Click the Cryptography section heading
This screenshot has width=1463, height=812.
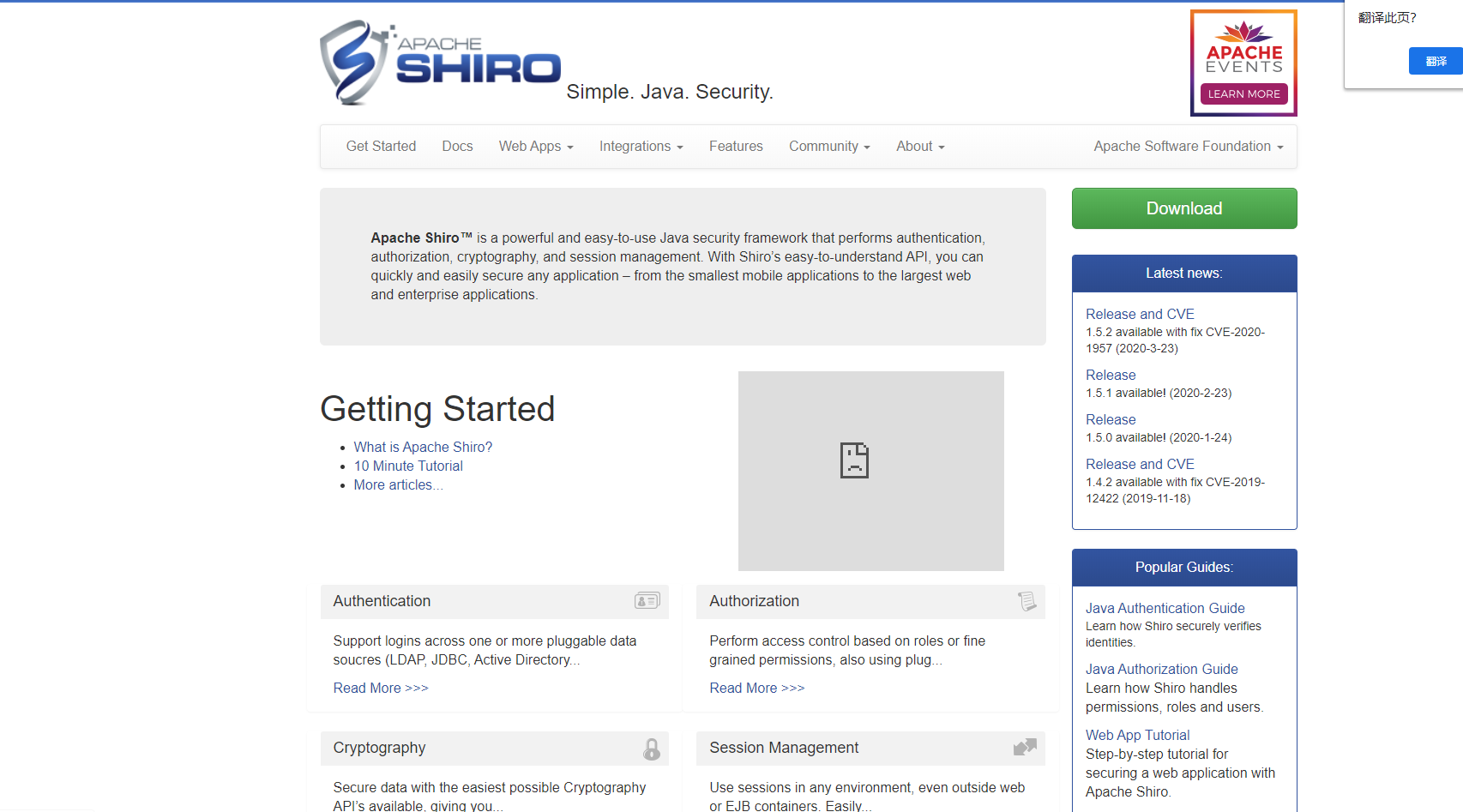click(379, 748)
